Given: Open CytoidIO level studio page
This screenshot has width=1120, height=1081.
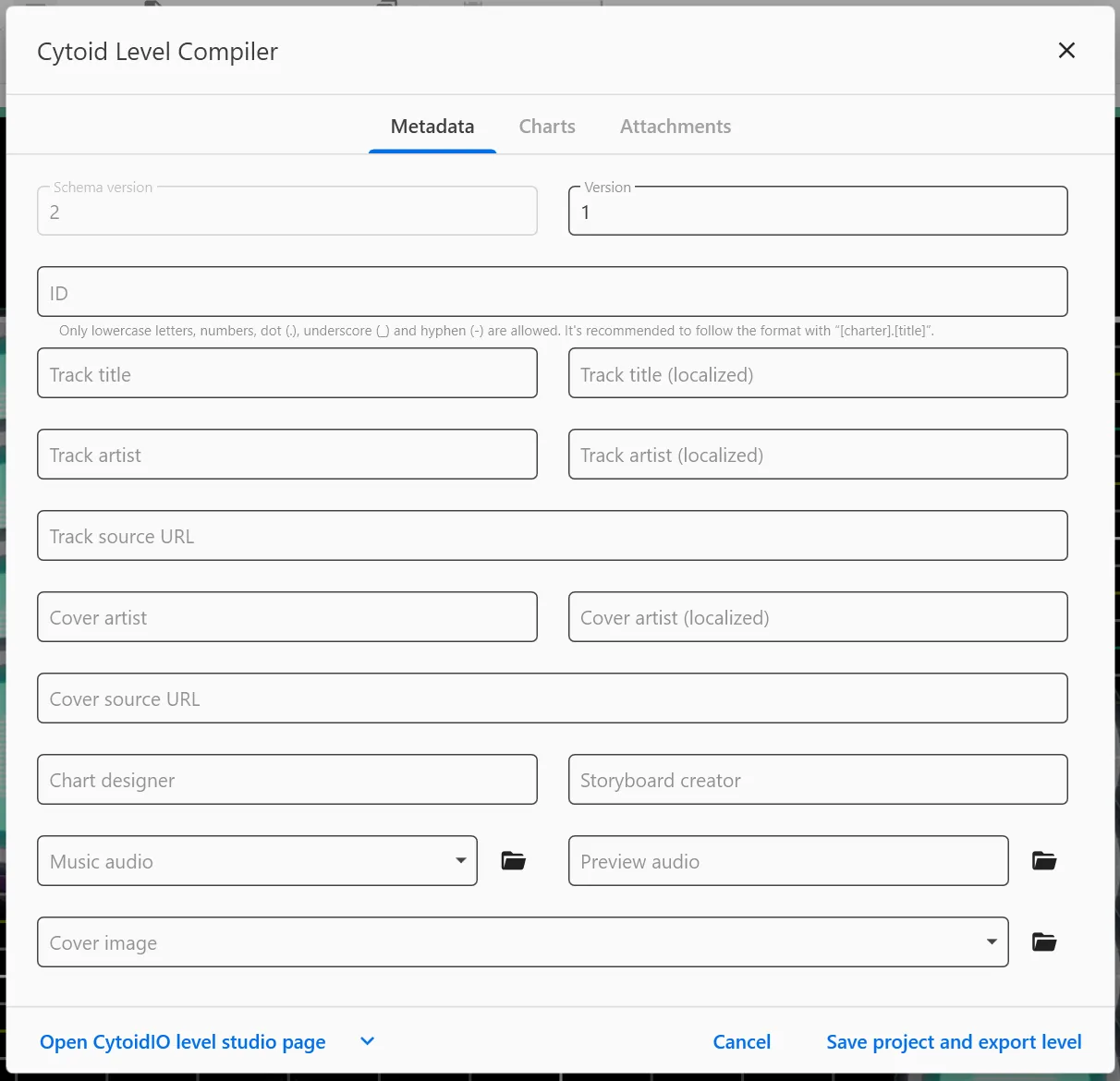Looking at the screenshot, I should [181, 1041].
